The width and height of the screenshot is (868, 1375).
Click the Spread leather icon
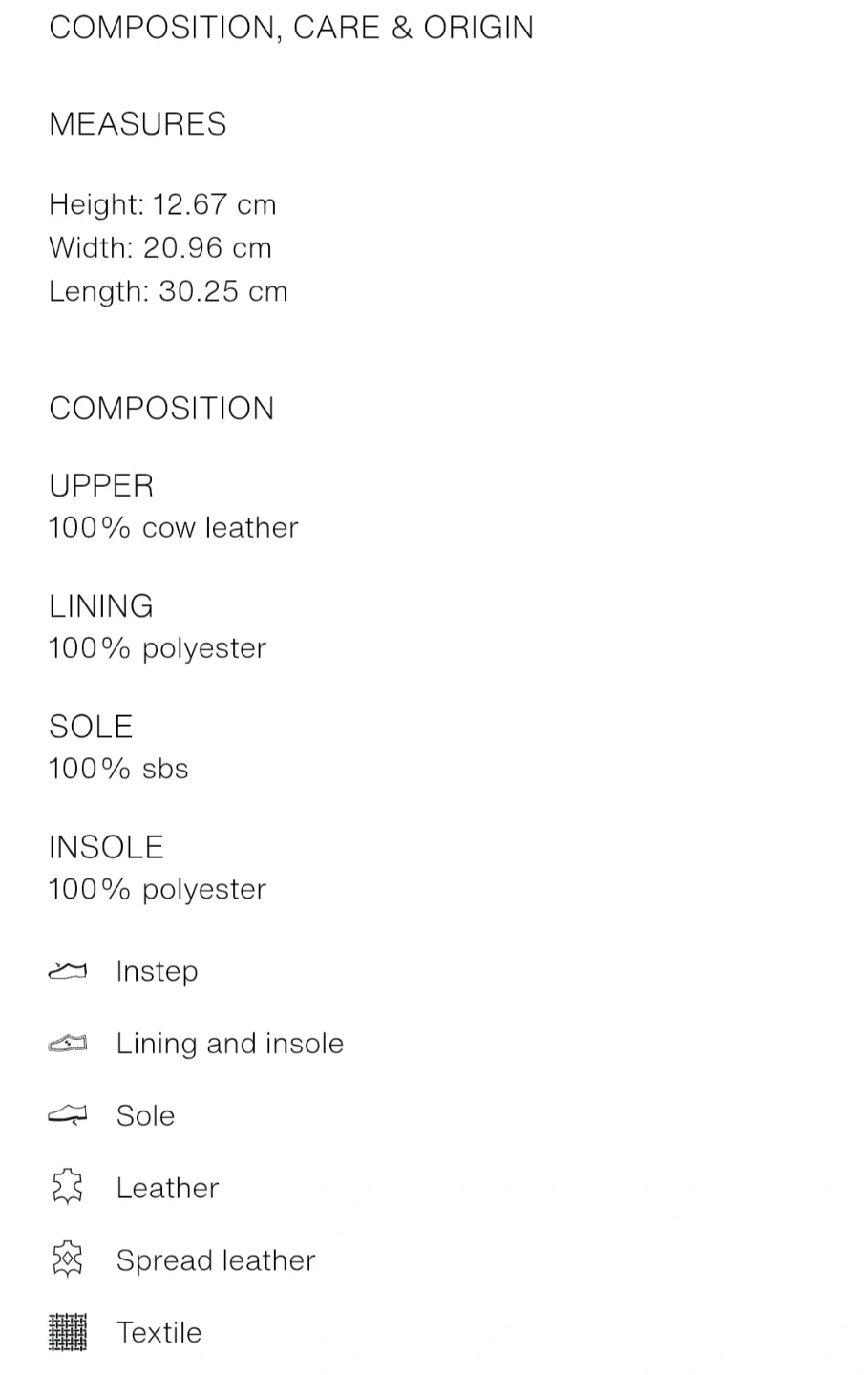(67, 1260)
